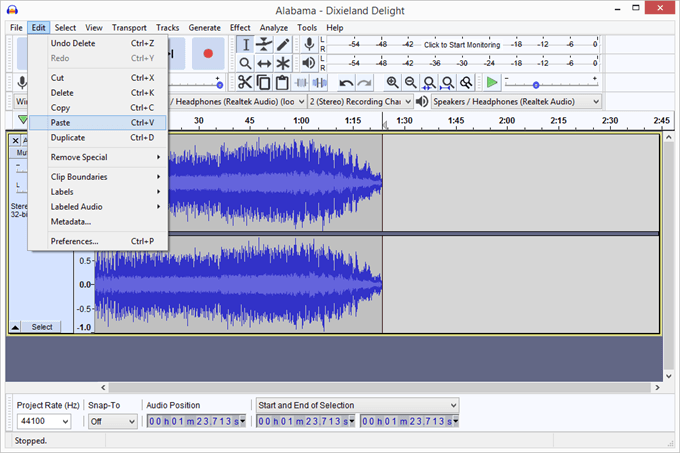Select the Multi-tool asterisk icon
The height and width of the screenshot is (453, 680).
tap(283, 64)
